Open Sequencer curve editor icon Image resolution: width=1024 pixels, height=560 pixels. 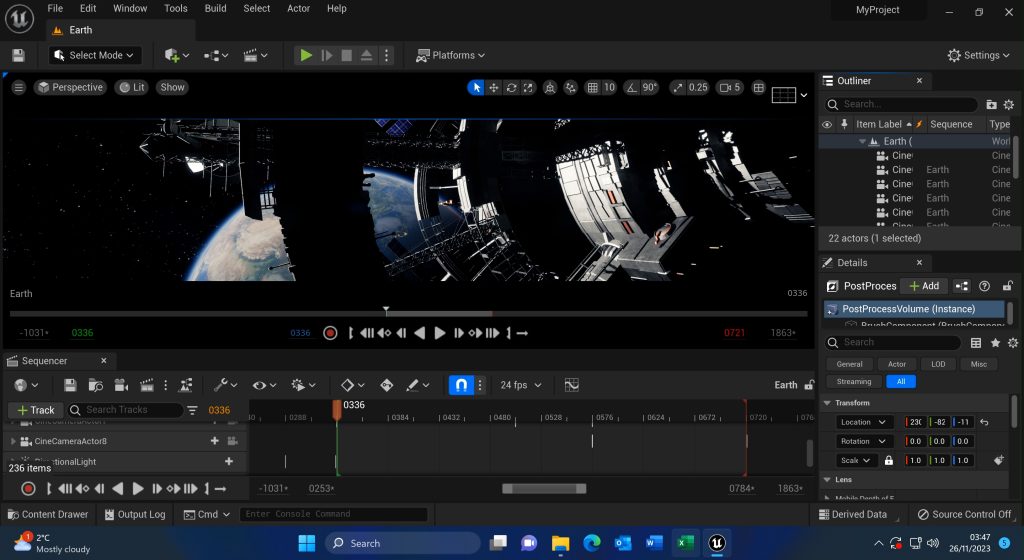pos(571,385)
